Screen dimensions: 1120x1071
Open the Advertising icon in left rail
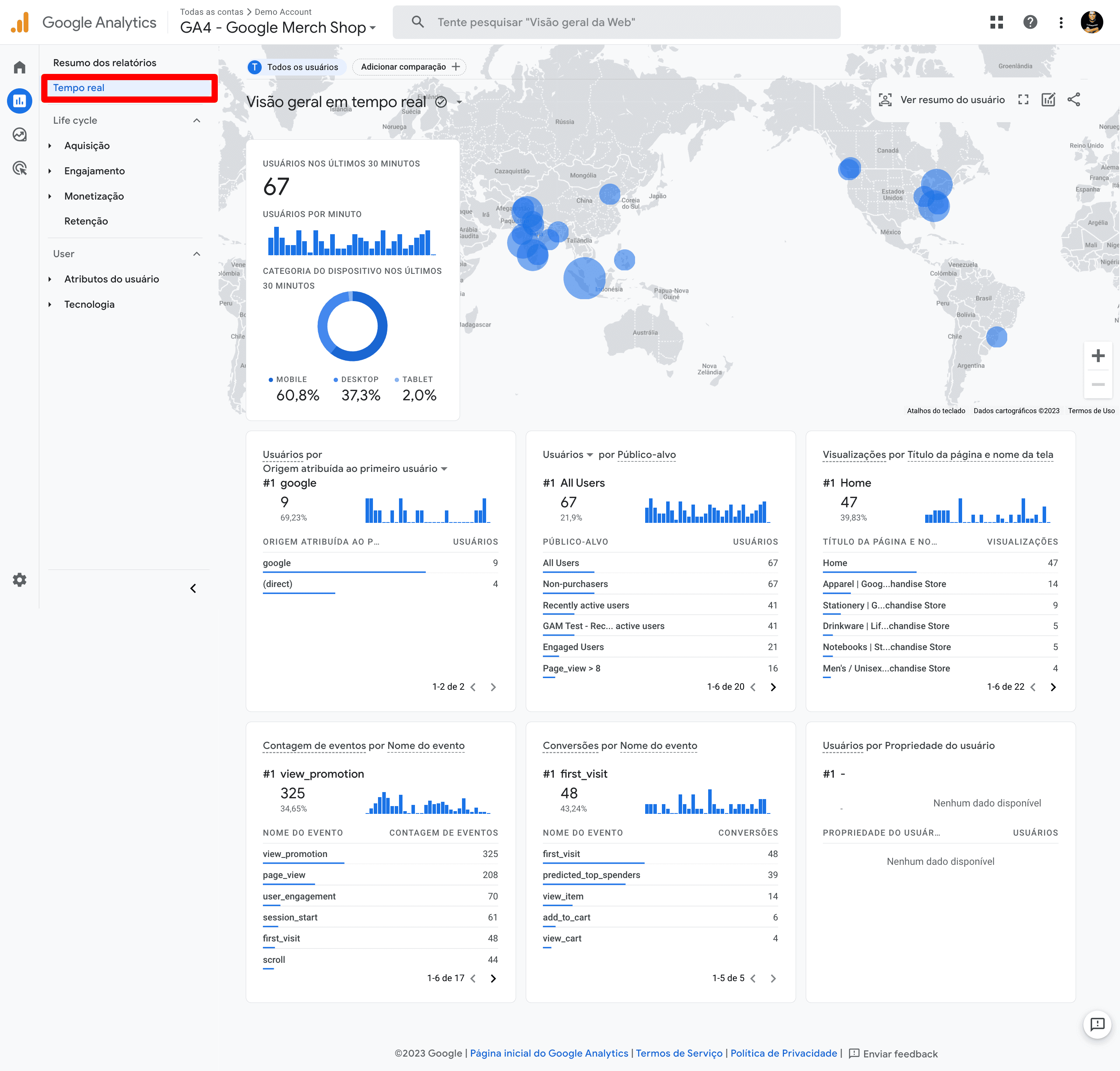(x=19, y=168)
